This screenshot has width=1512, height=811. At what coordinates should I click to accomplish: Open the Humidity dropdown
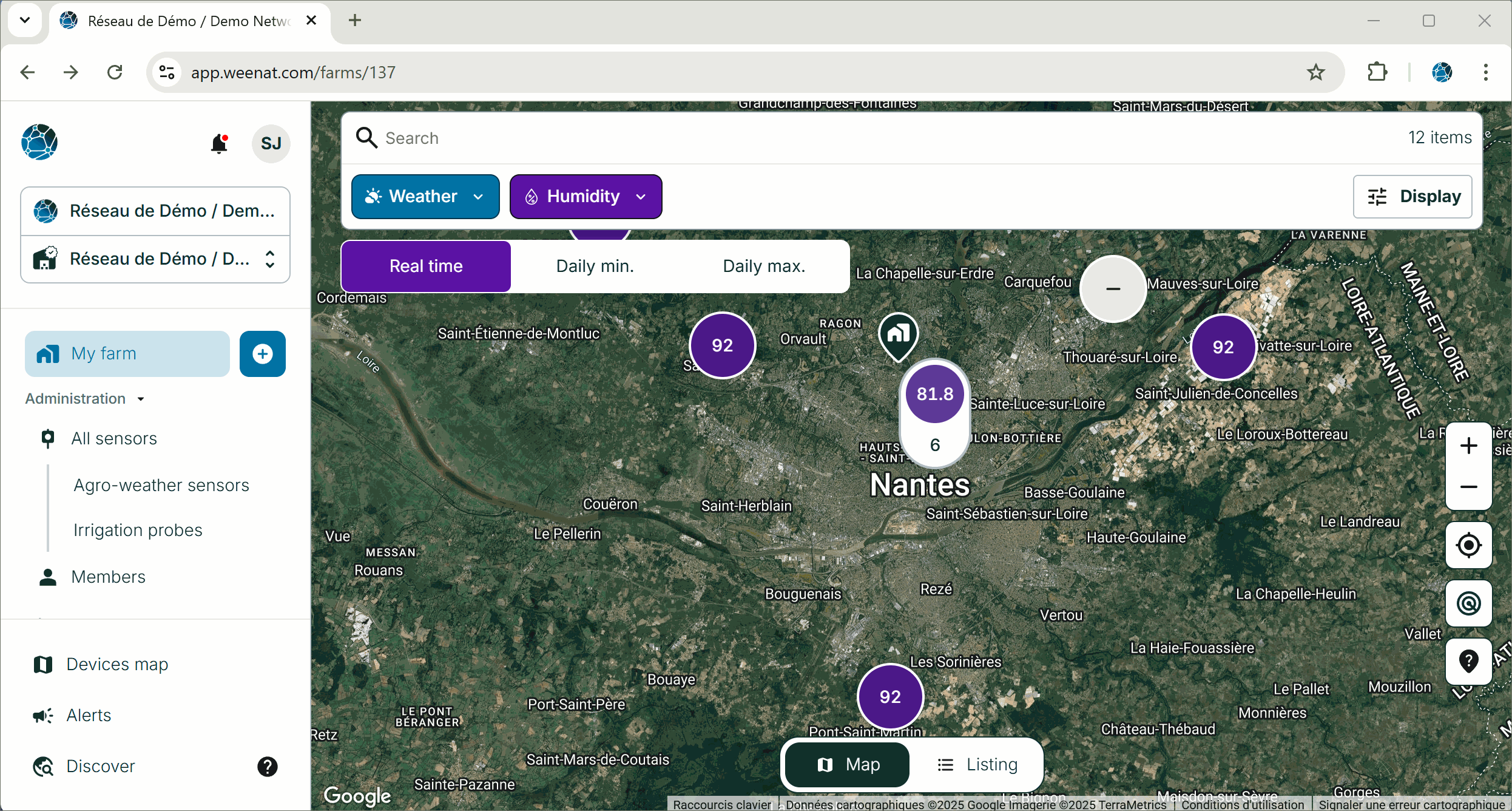pyautogui.click(x=586, y=197)
